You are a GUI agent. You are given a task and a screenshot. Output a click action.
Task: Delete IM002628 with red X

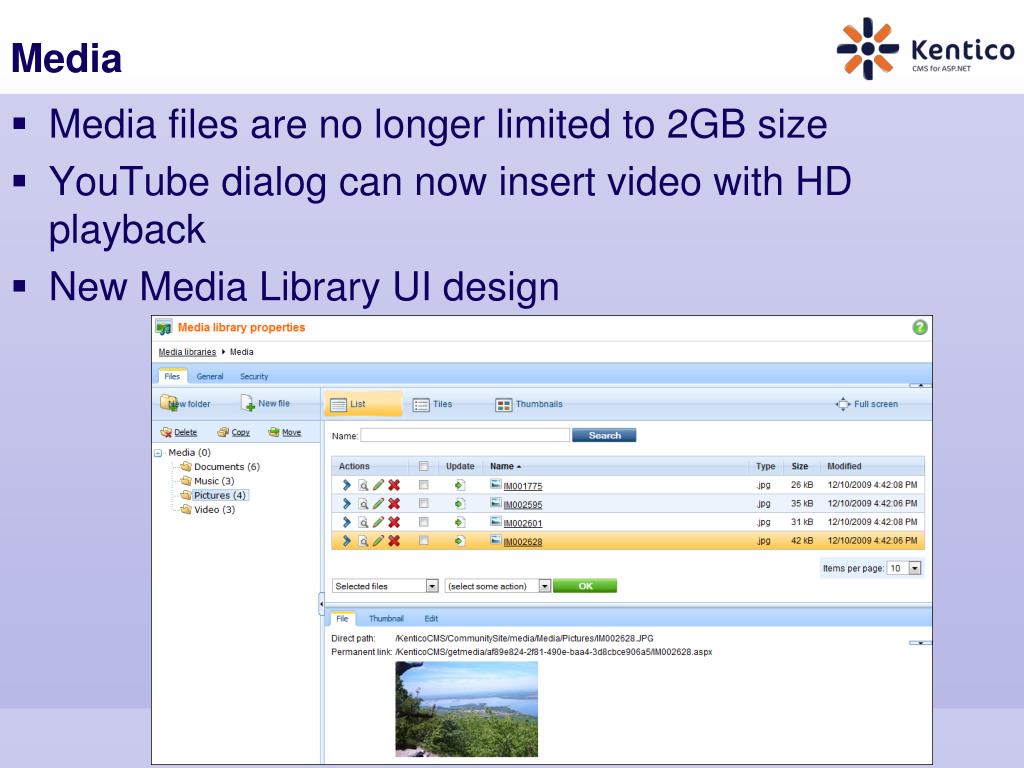click(394, 541)
